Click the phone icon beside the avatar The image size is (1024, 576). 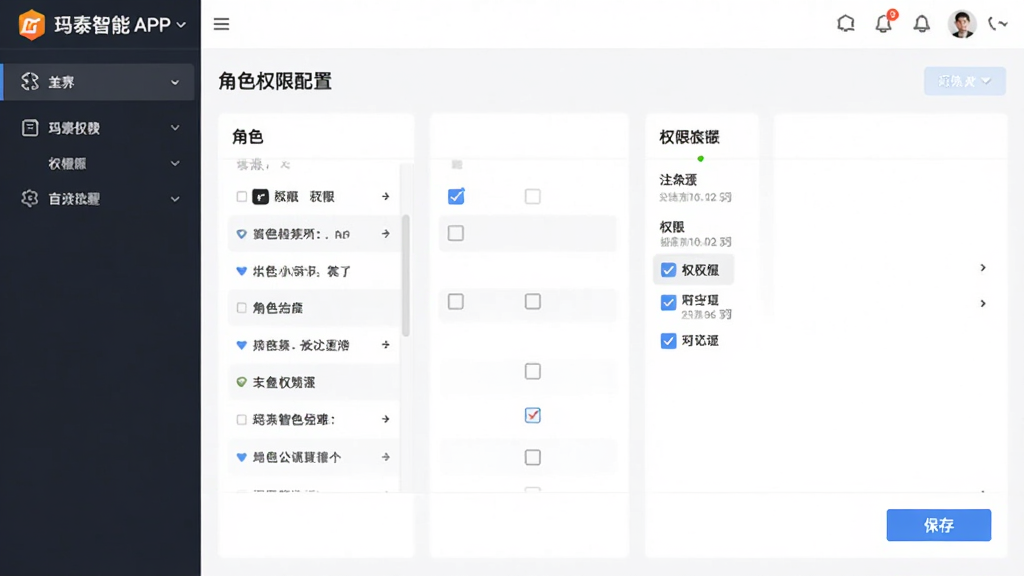tap(997, 24)
